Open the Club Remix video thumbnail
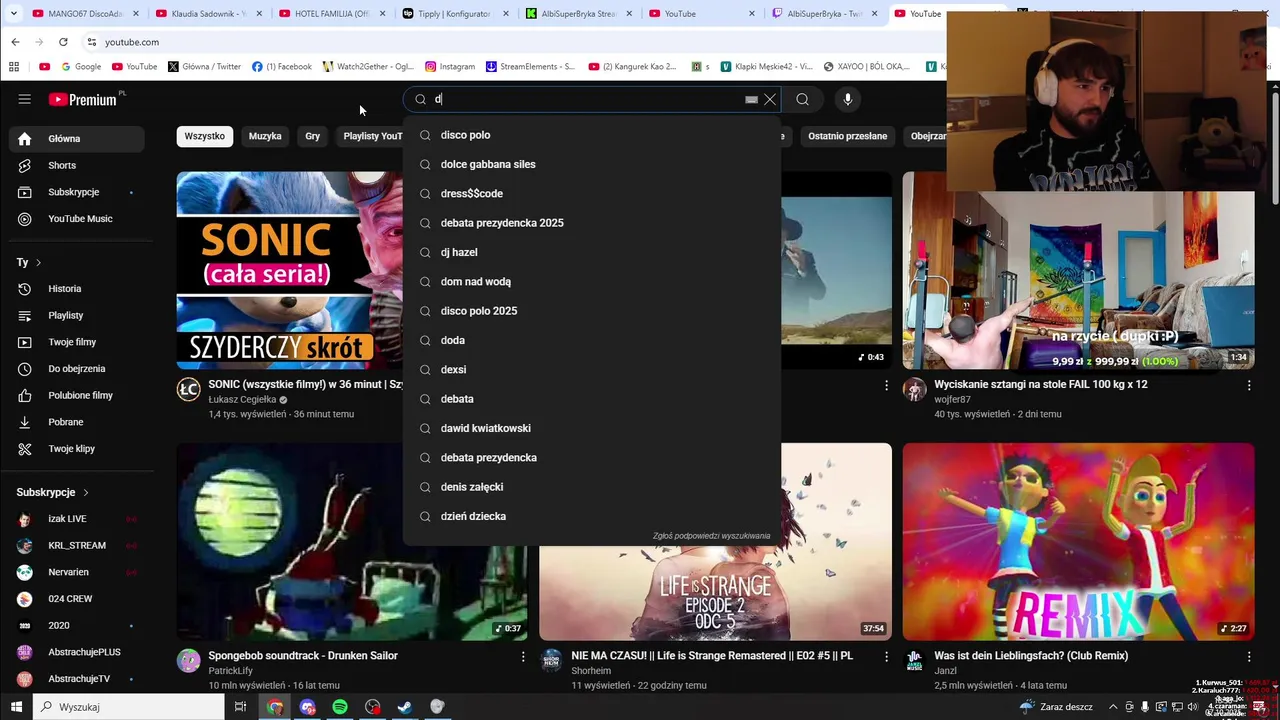The image size is (1280, 720). click(1078, 541)
